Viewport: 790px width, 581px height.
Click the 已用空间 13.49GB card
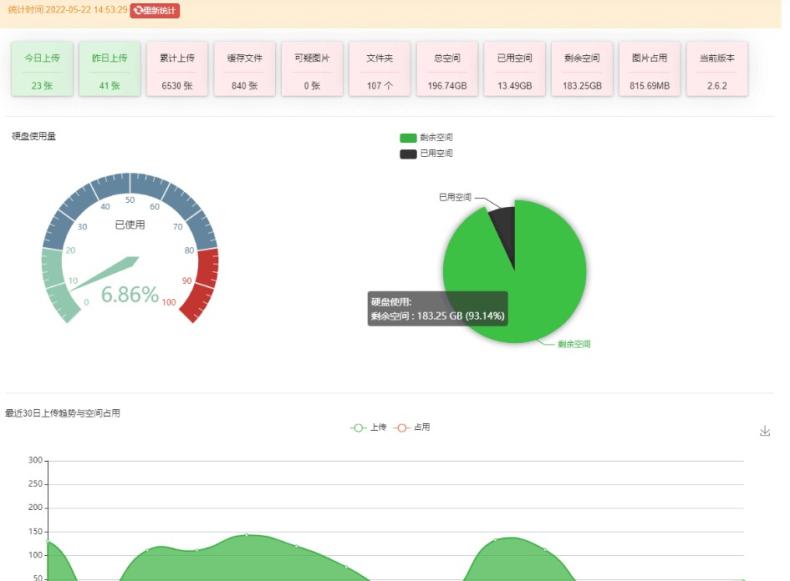pyautogui.click(x=515, y=70)
